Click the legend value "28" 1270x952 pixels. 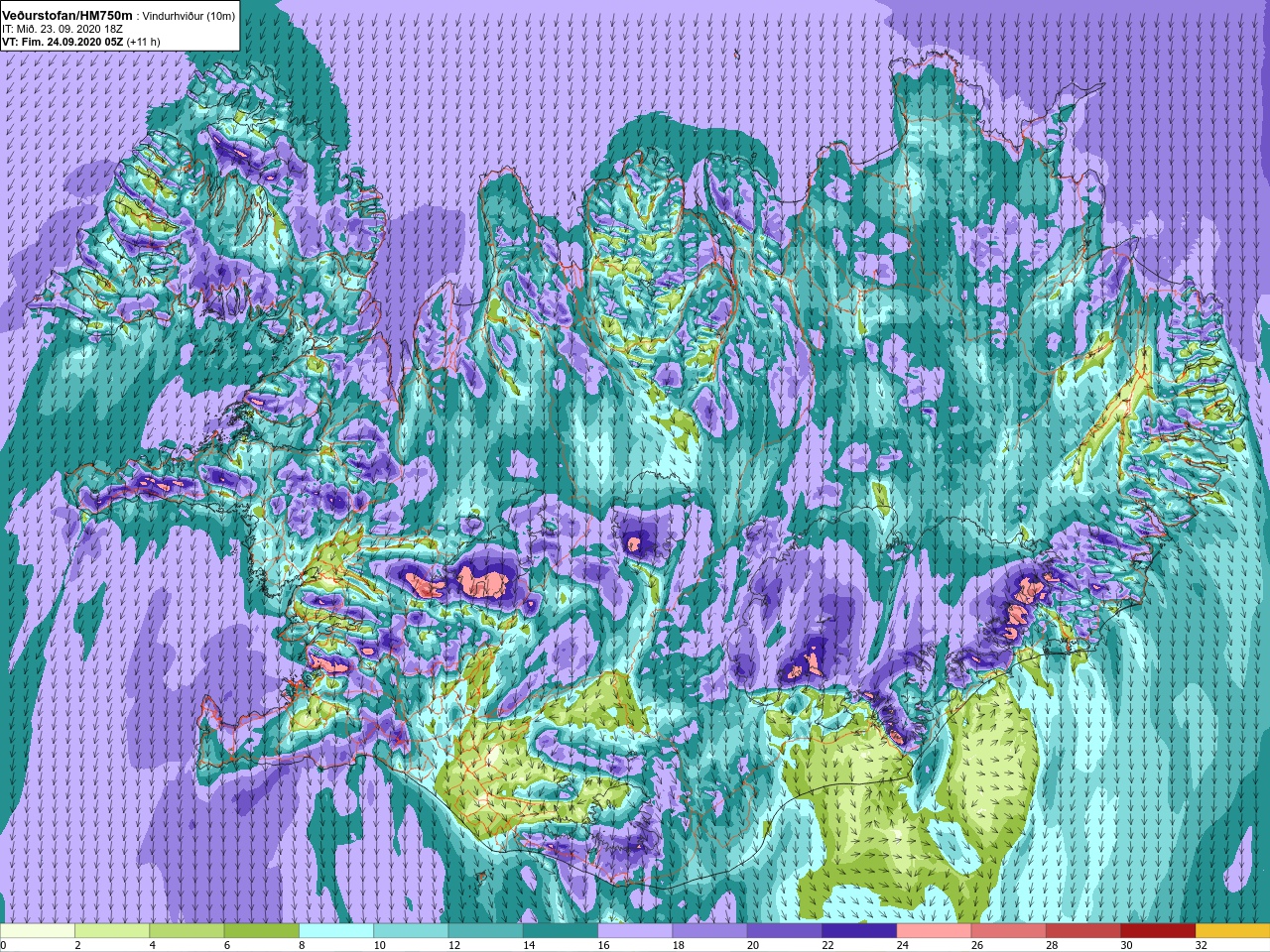tap(1052, 946)
